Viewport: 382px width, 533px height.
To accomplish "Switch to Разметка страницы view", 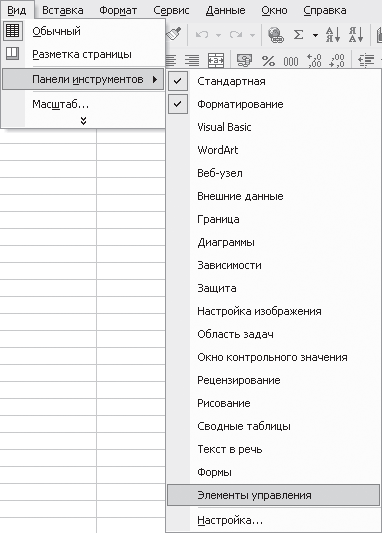I will pos(83,54).
